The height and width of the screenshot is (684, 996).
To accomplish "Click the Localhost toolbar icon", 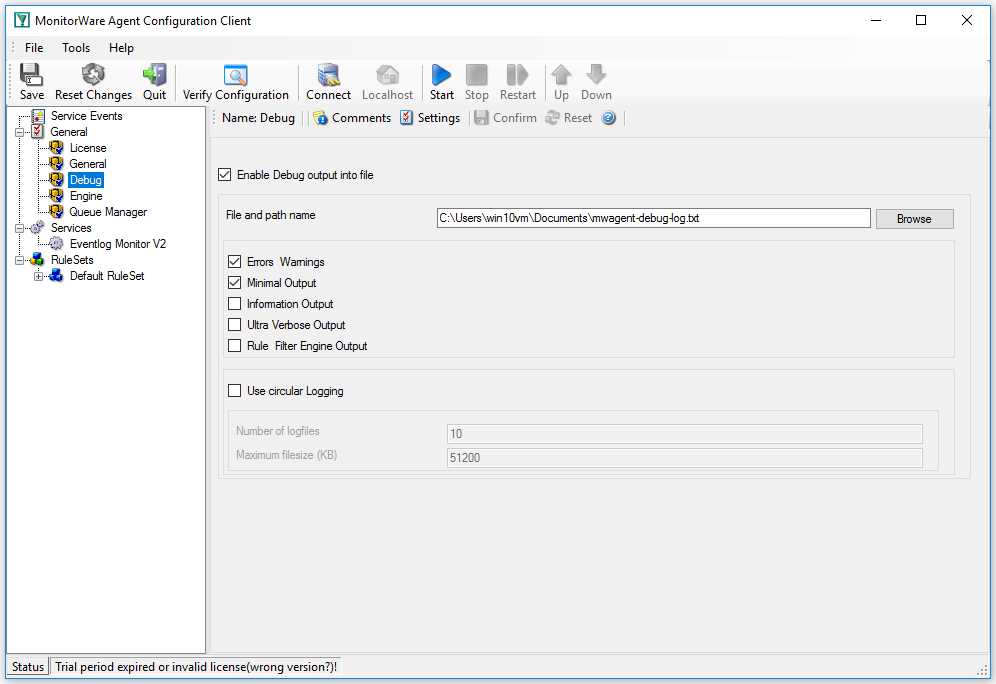I will point(387,75).
